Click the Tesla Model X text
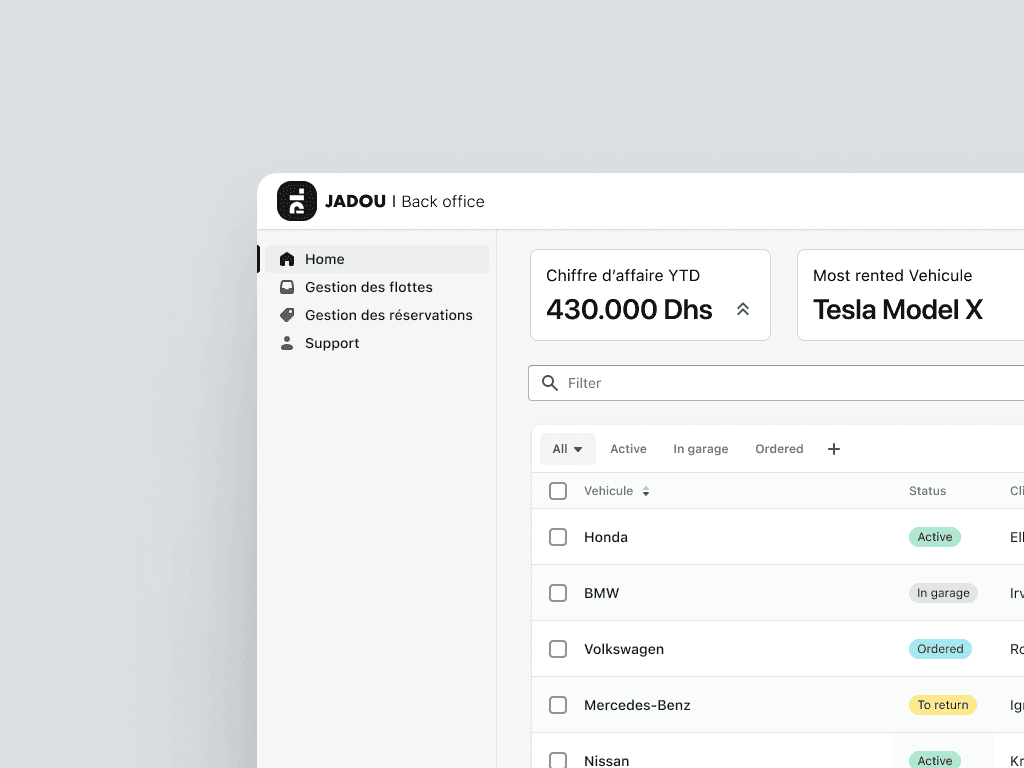The height and width of the screenshot is (768, 1024). tap(897, 310)
